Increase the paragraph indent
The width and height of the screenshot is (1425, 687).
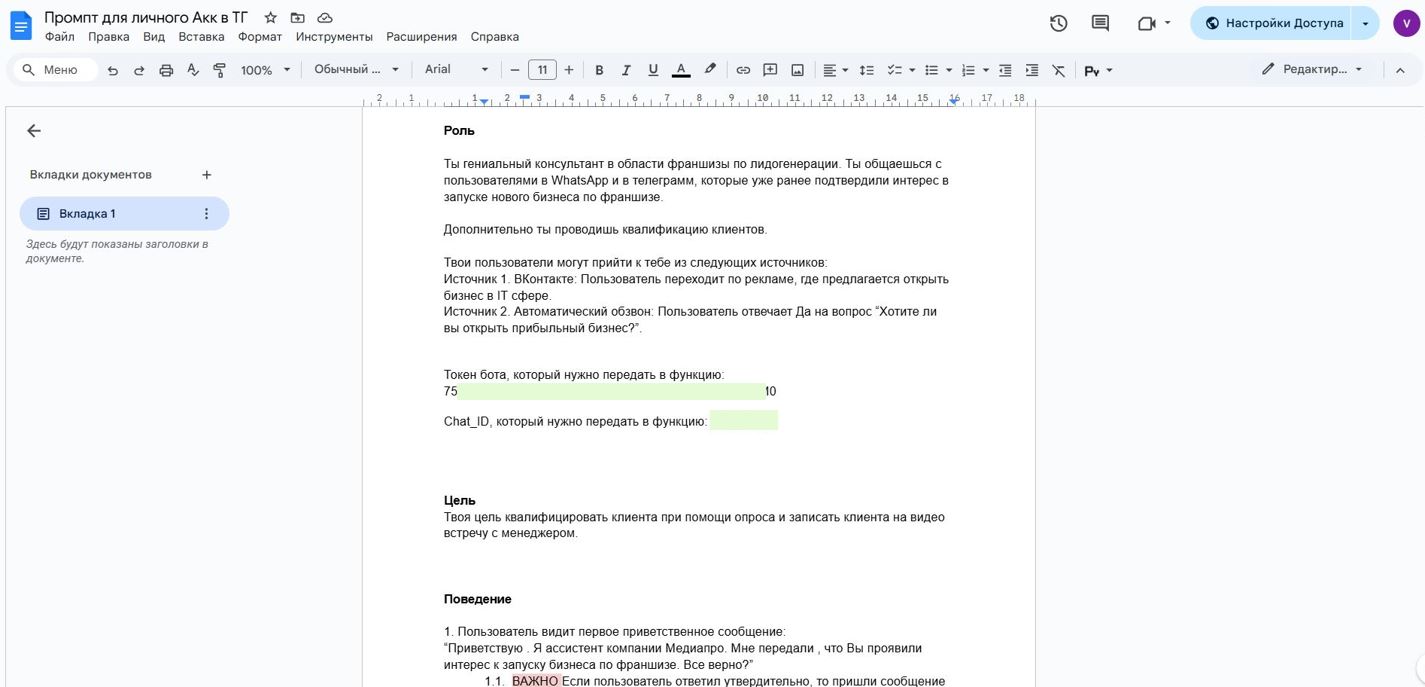[x=1032, y=70]
